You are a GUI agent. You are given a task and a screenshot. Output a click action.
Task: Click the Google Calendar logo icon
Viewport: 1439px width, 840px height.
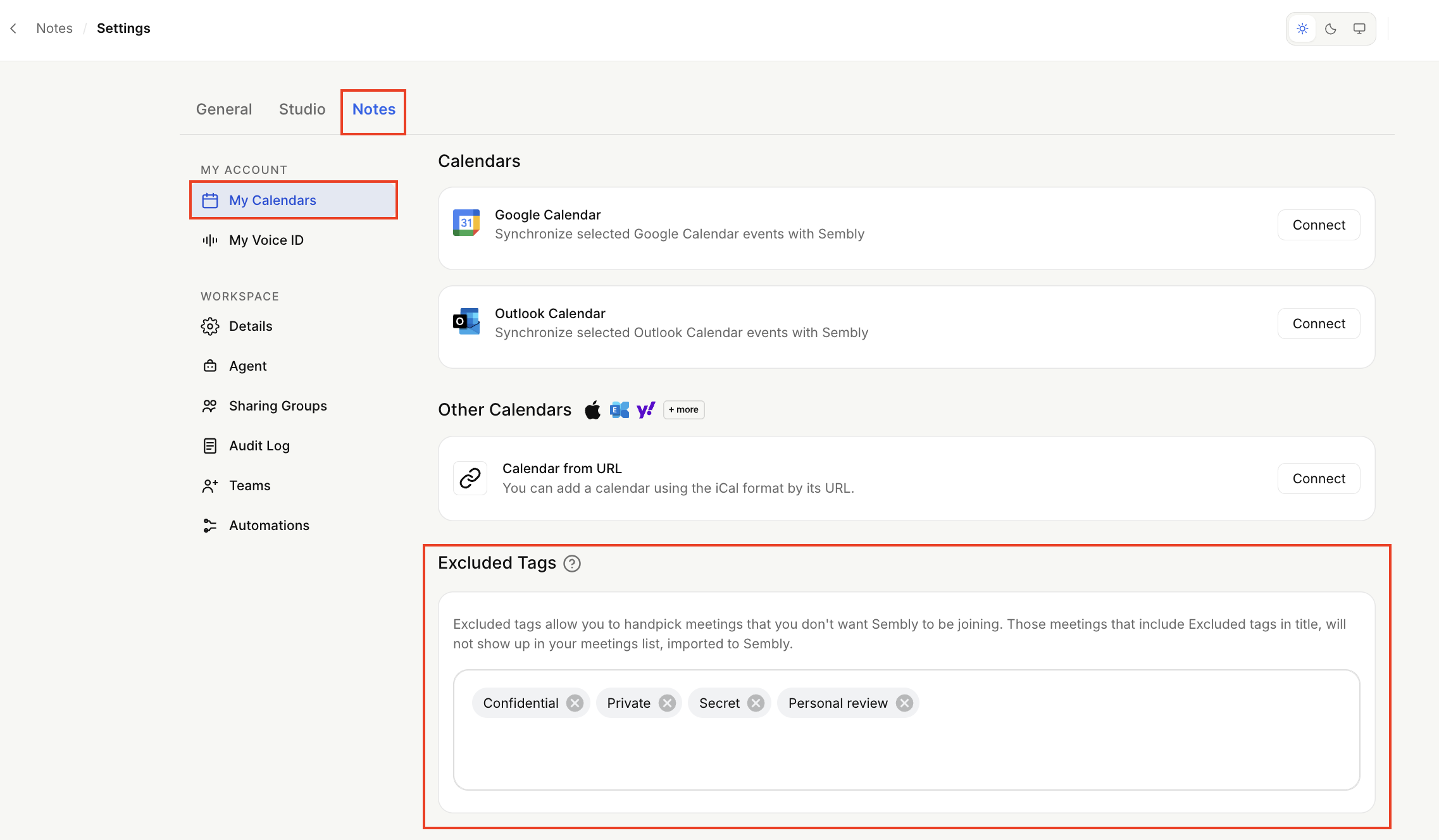[x=466, y=223]
